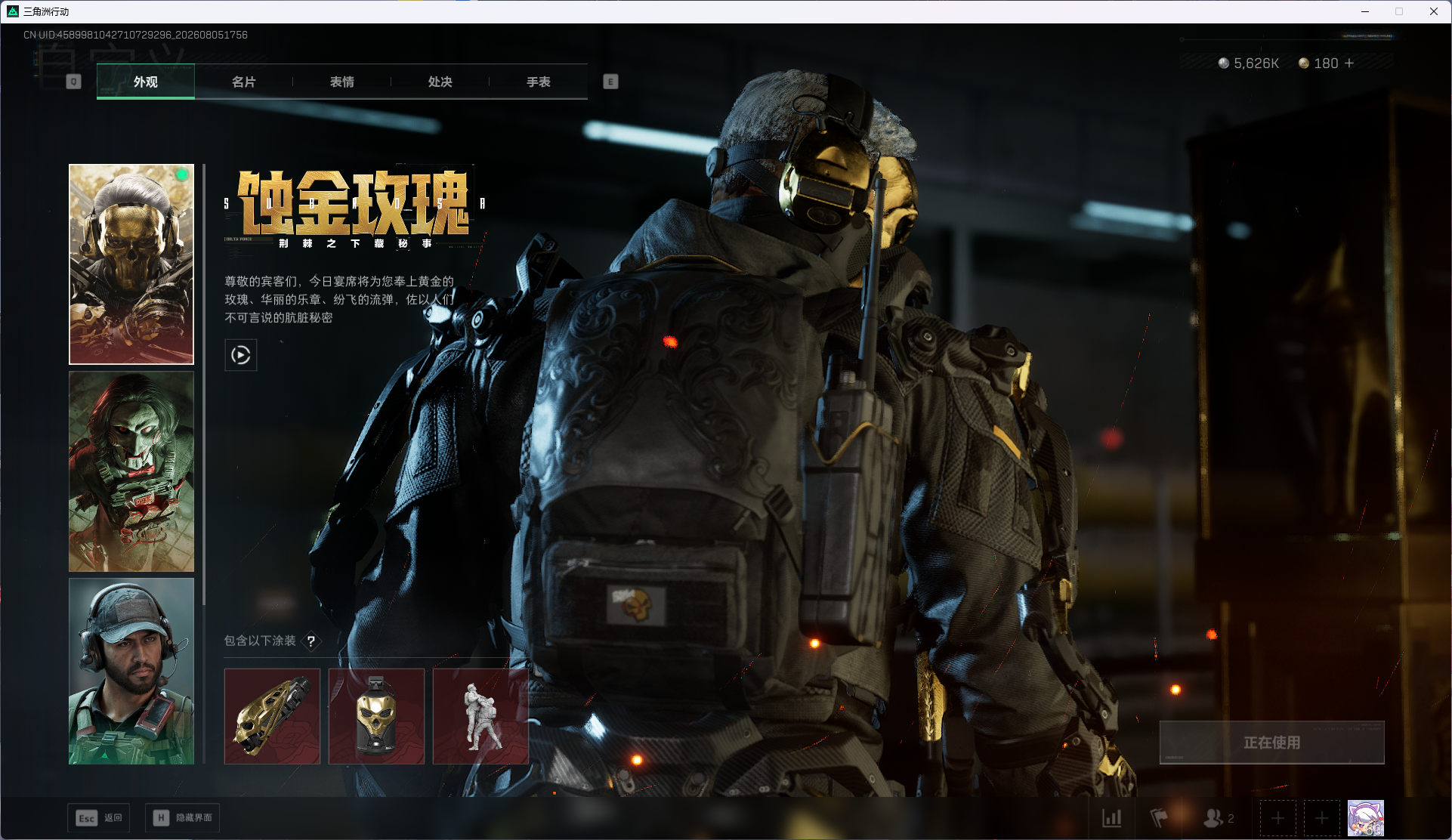Image resolution: width=1452 pixels, height=840 pixels.
Task: Click the Q previous-tab key icon
Action: coord(73,82)
